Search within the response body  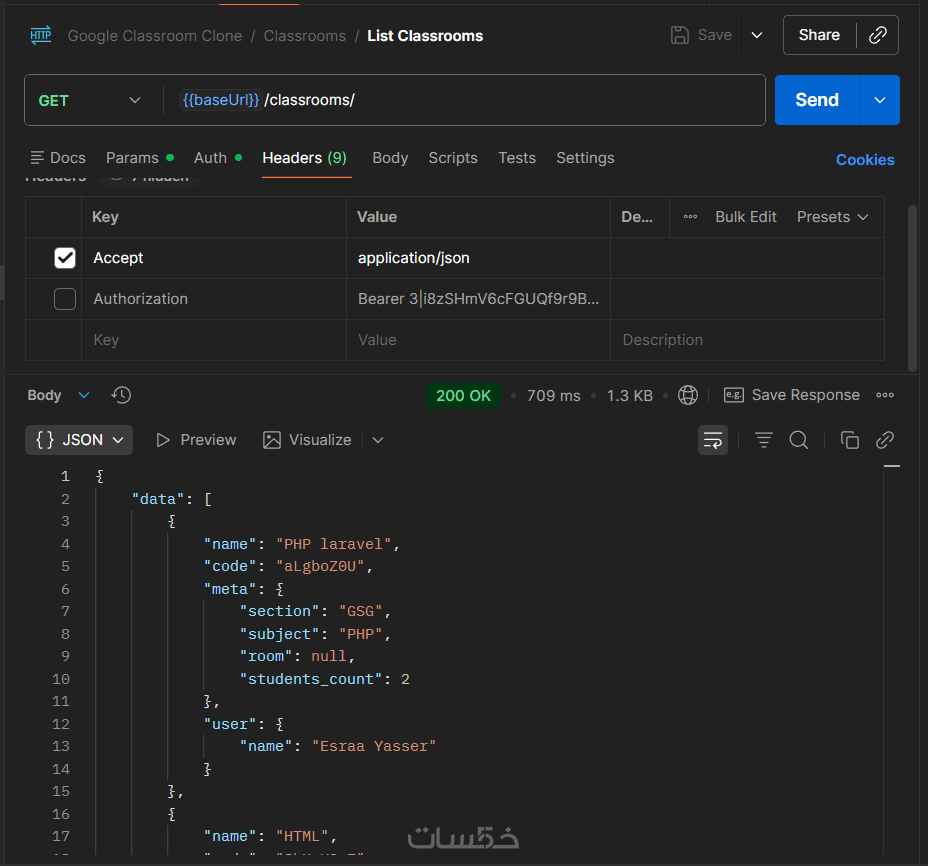[x=798, y=440]
